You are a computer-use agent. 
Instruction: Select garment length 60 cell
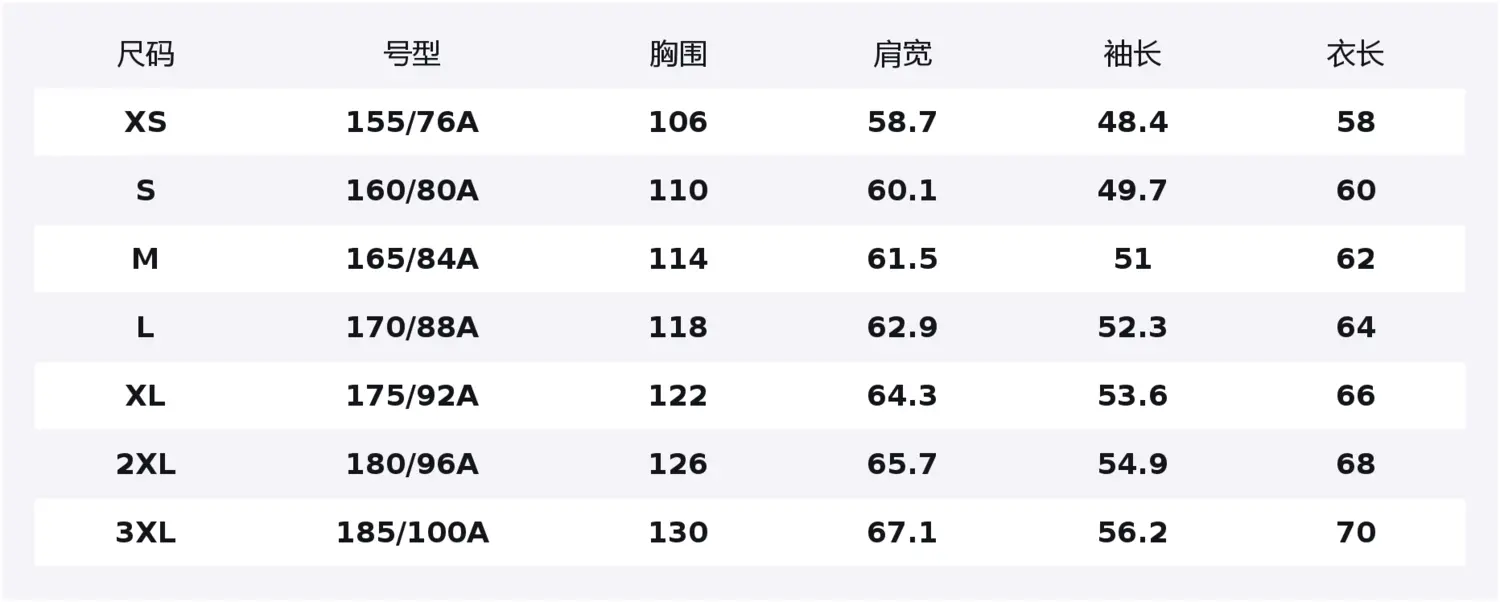(x=1356, y=191)
